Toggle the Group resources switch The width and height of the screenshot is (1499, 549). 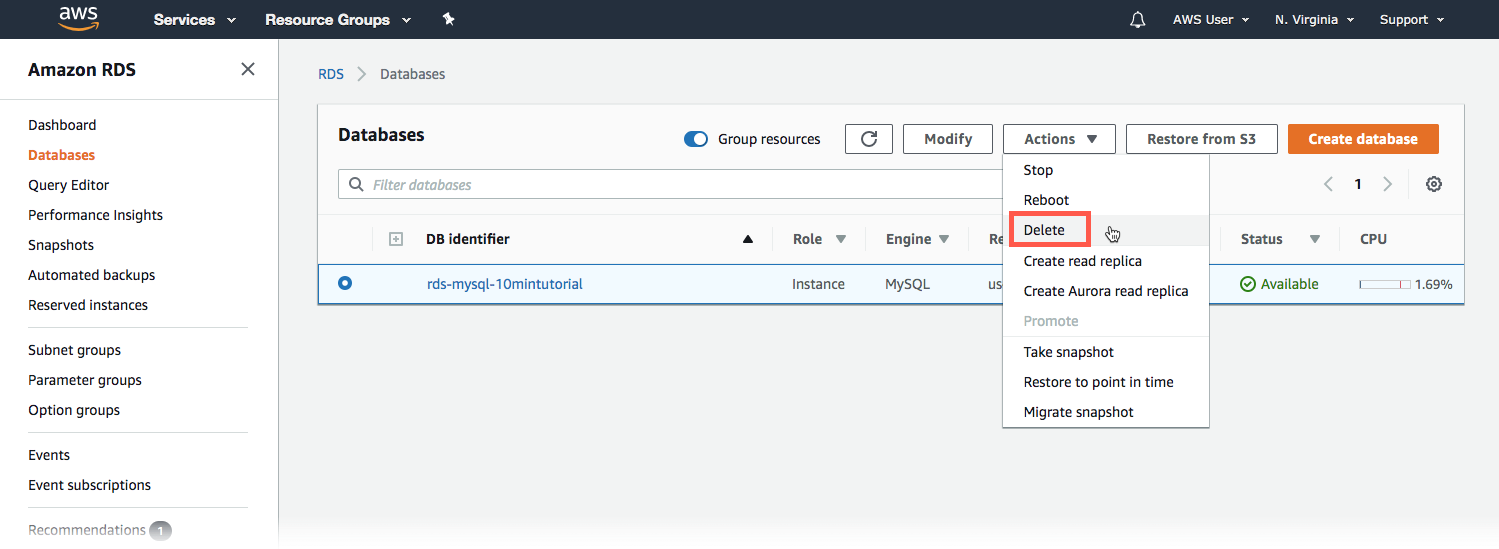[696, 139]
